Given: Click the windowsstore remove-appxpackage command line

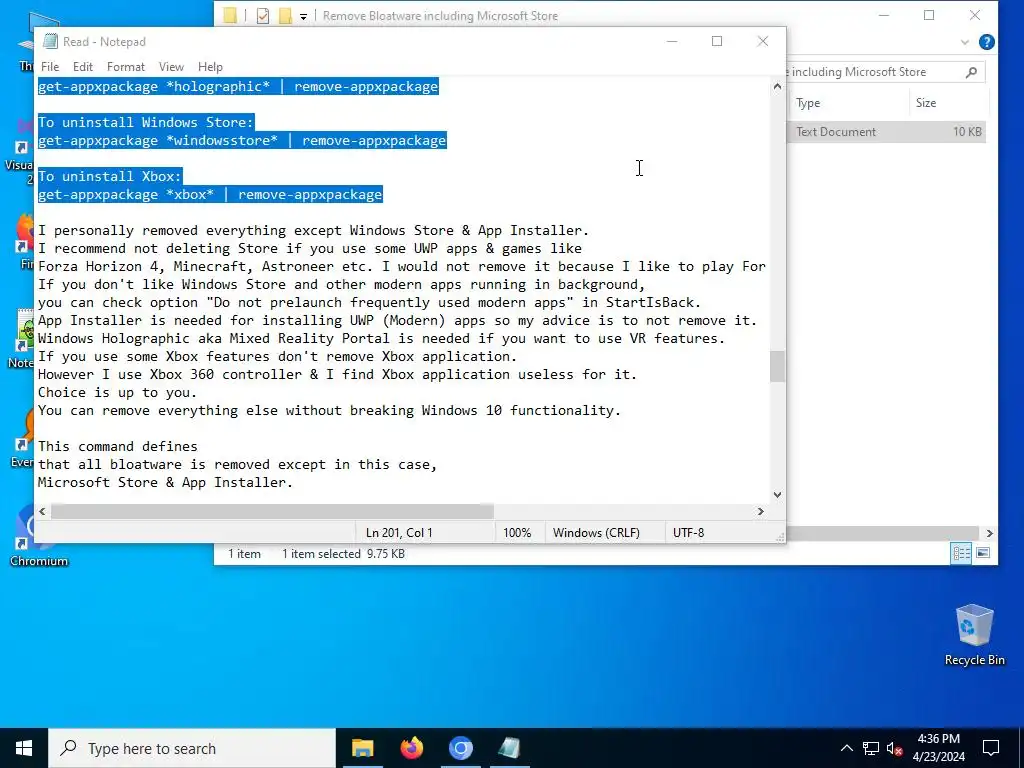Looking at the screenshot, I should [x=242, y=140].
